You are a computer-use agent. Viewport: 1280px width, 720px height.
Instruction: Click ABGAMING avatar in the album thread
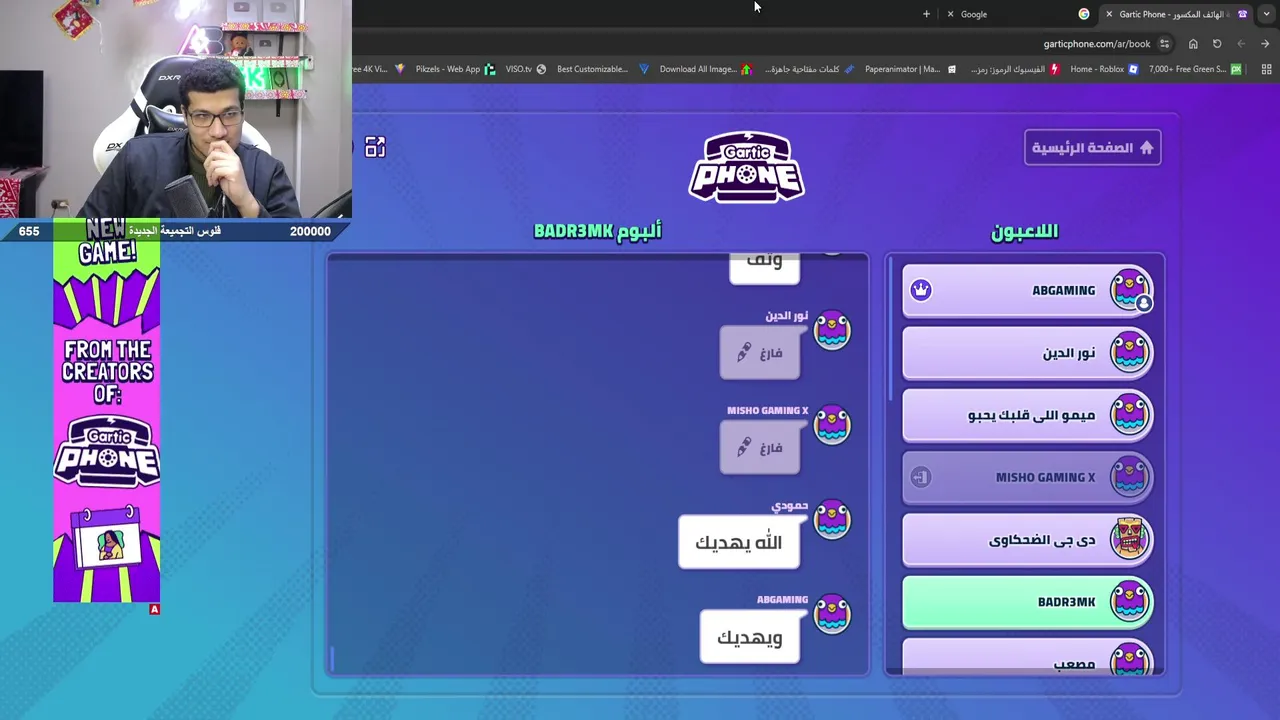coord(832,615)
